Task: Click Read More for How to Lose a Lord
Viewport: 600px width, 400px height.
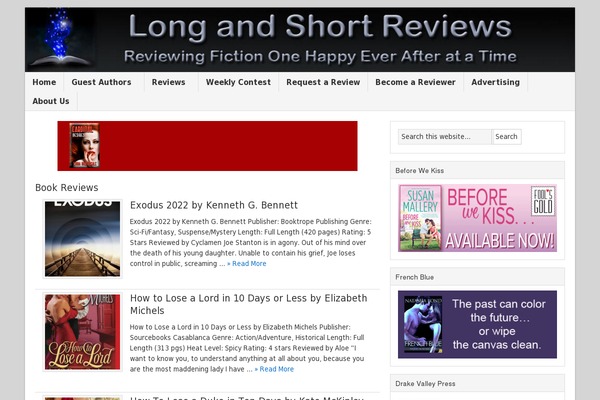Action: [274, 369]
